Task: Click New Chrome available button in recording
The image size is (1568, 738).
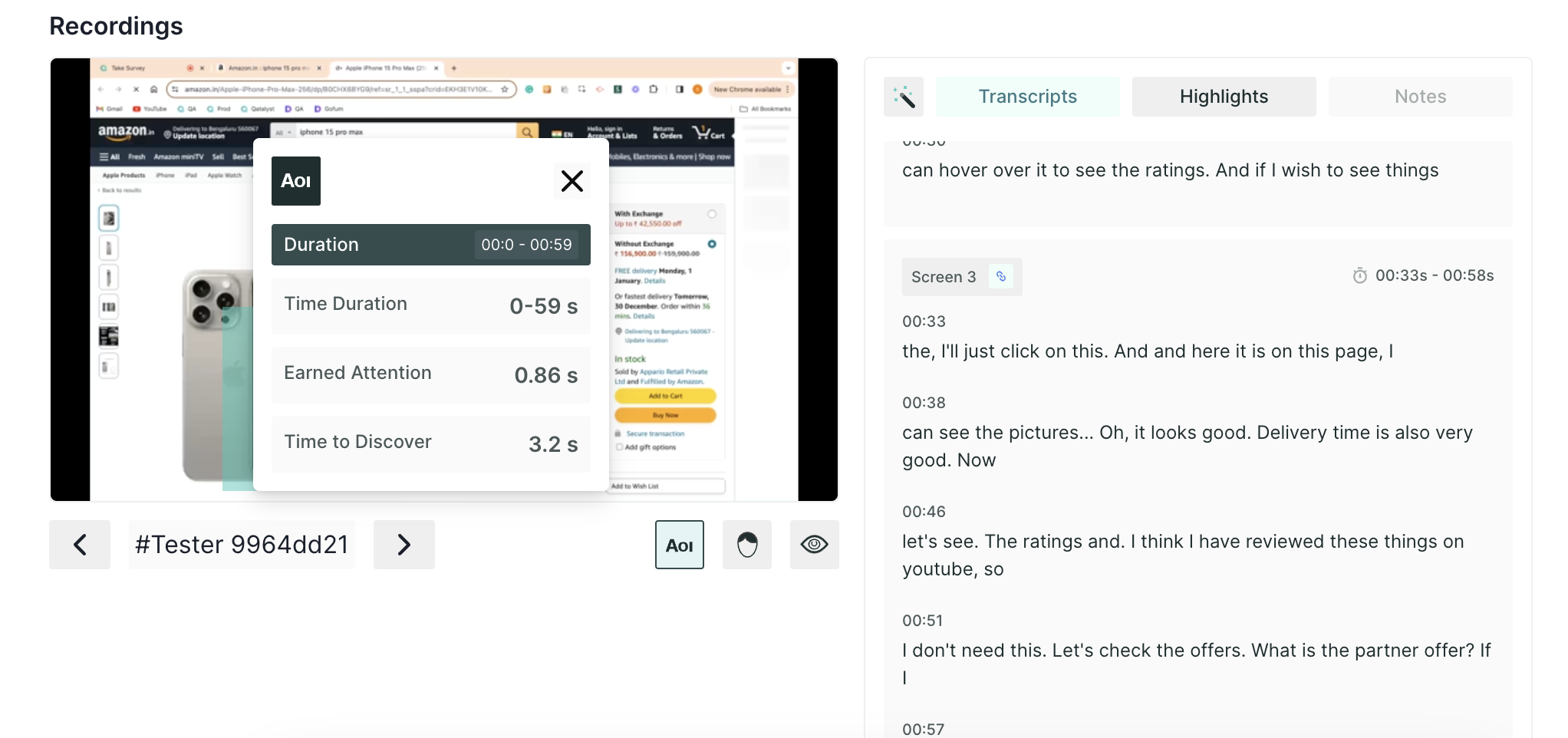Action: pyautogui.click(x=751, y=89)
